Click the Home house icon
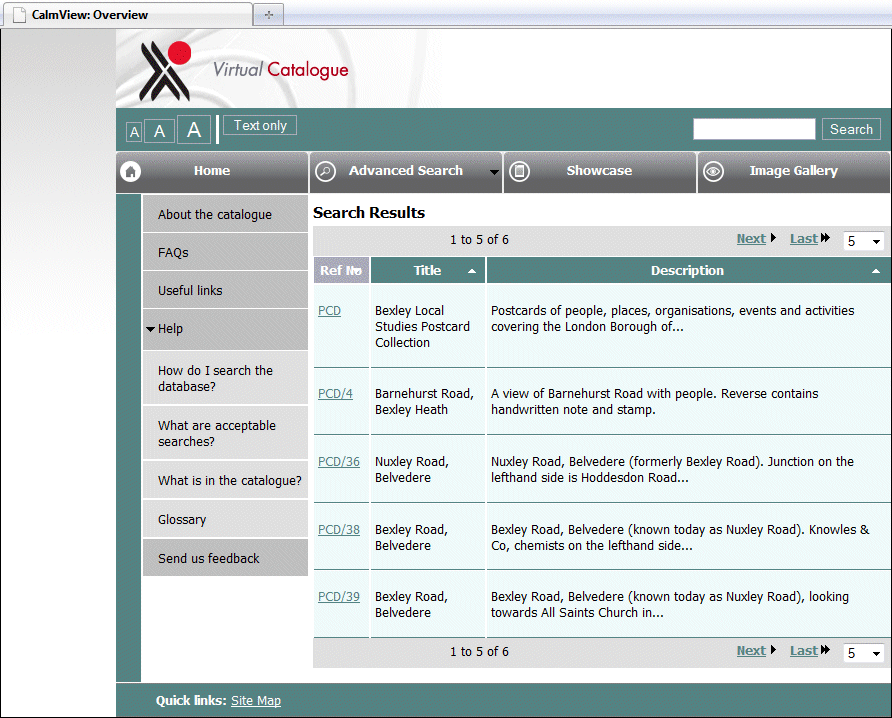 point(130,172)
